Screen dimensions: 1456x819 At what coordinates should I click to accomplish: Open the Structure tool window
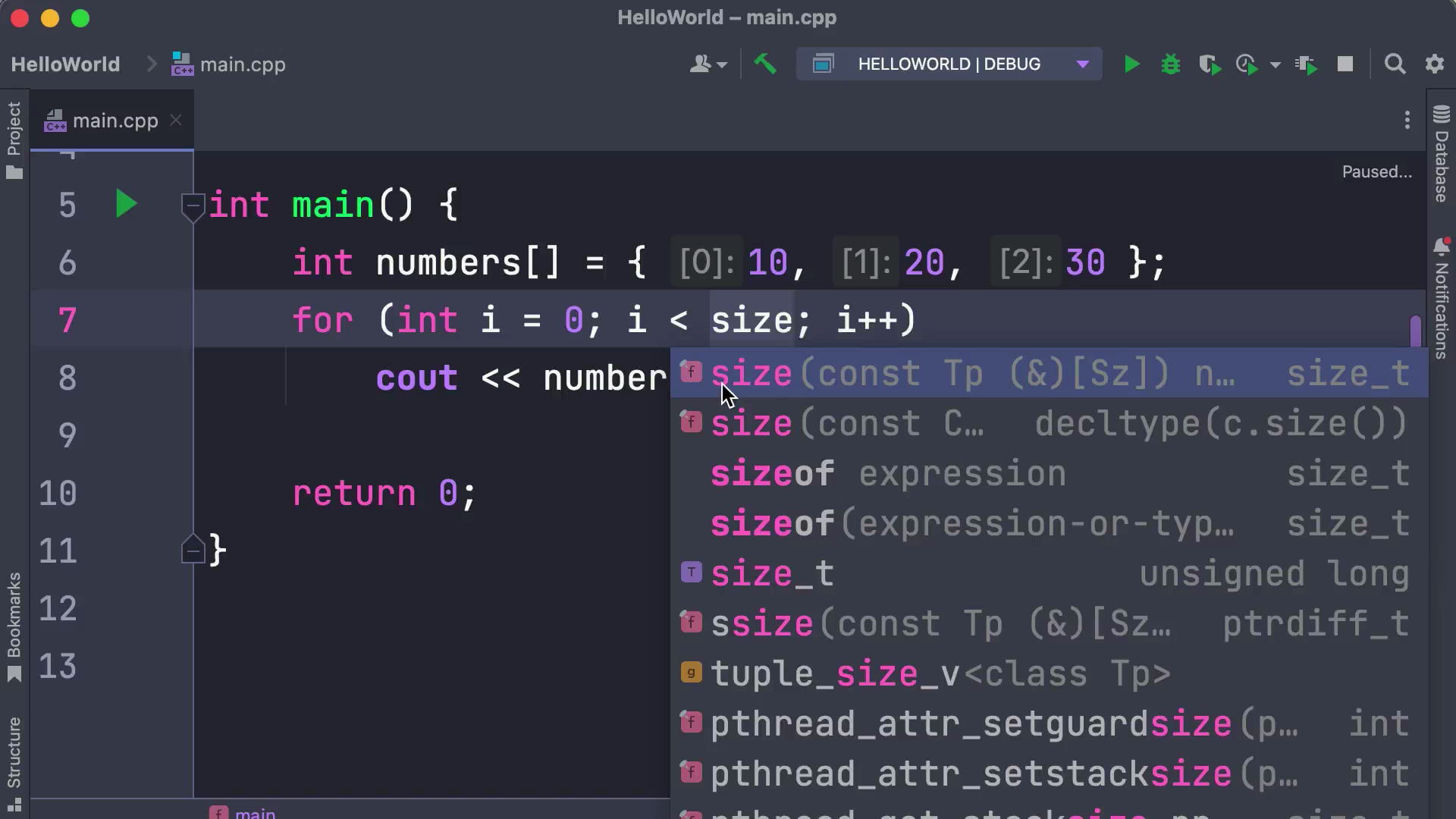(x=14, y=764)
